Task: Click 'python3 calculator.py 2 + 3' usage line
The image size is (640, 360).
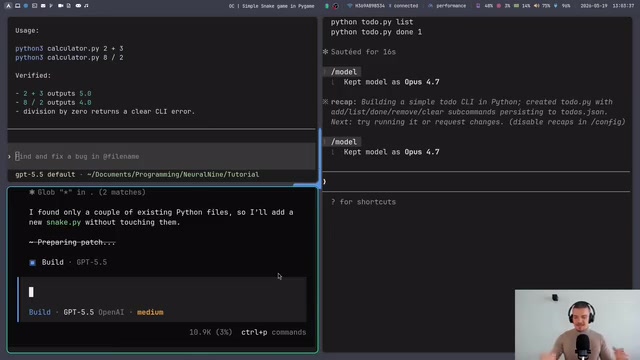Action: (69, 49)
